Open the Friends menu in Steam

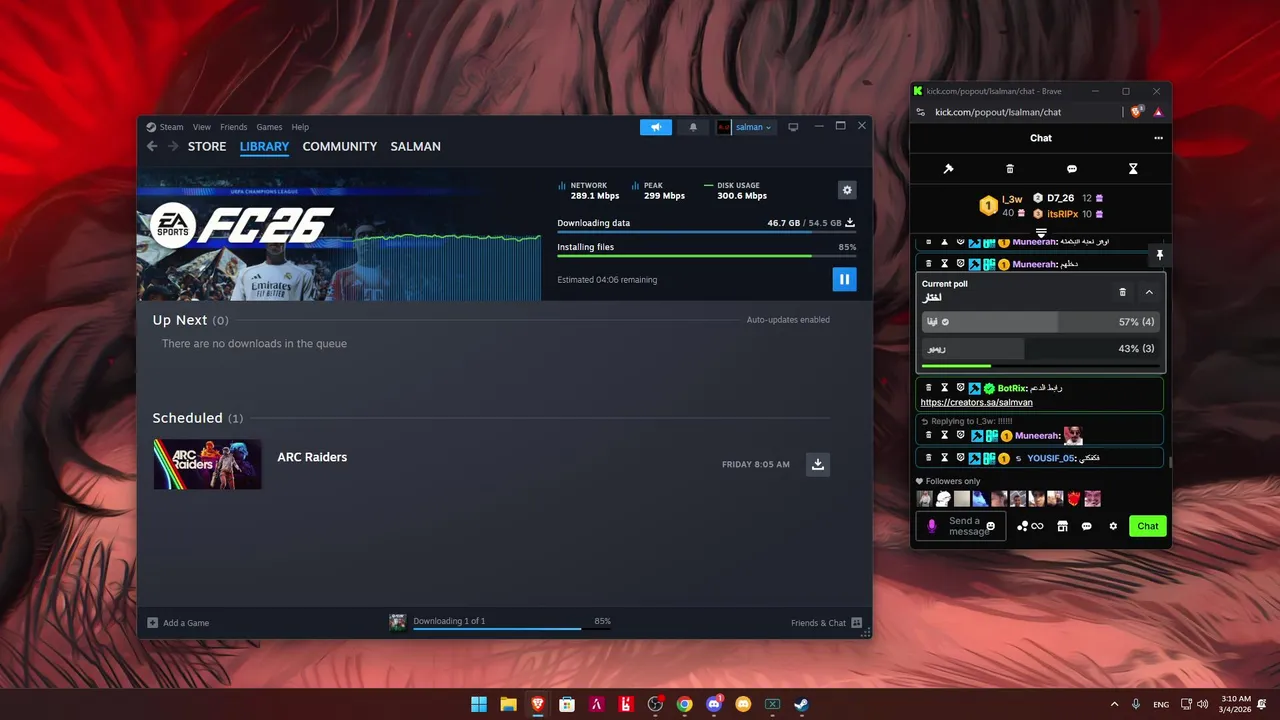[x=233, y=127]
